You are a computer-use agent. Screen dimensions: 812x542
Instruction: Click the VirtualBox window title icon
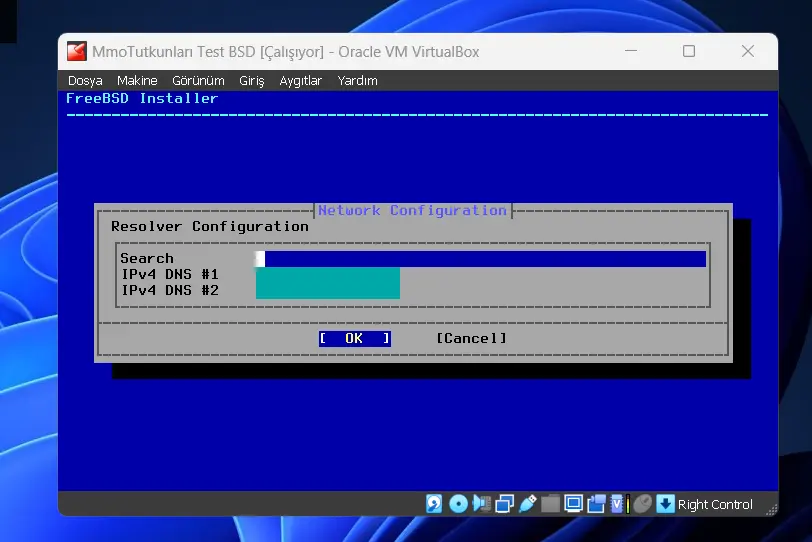tap(77, 51)
